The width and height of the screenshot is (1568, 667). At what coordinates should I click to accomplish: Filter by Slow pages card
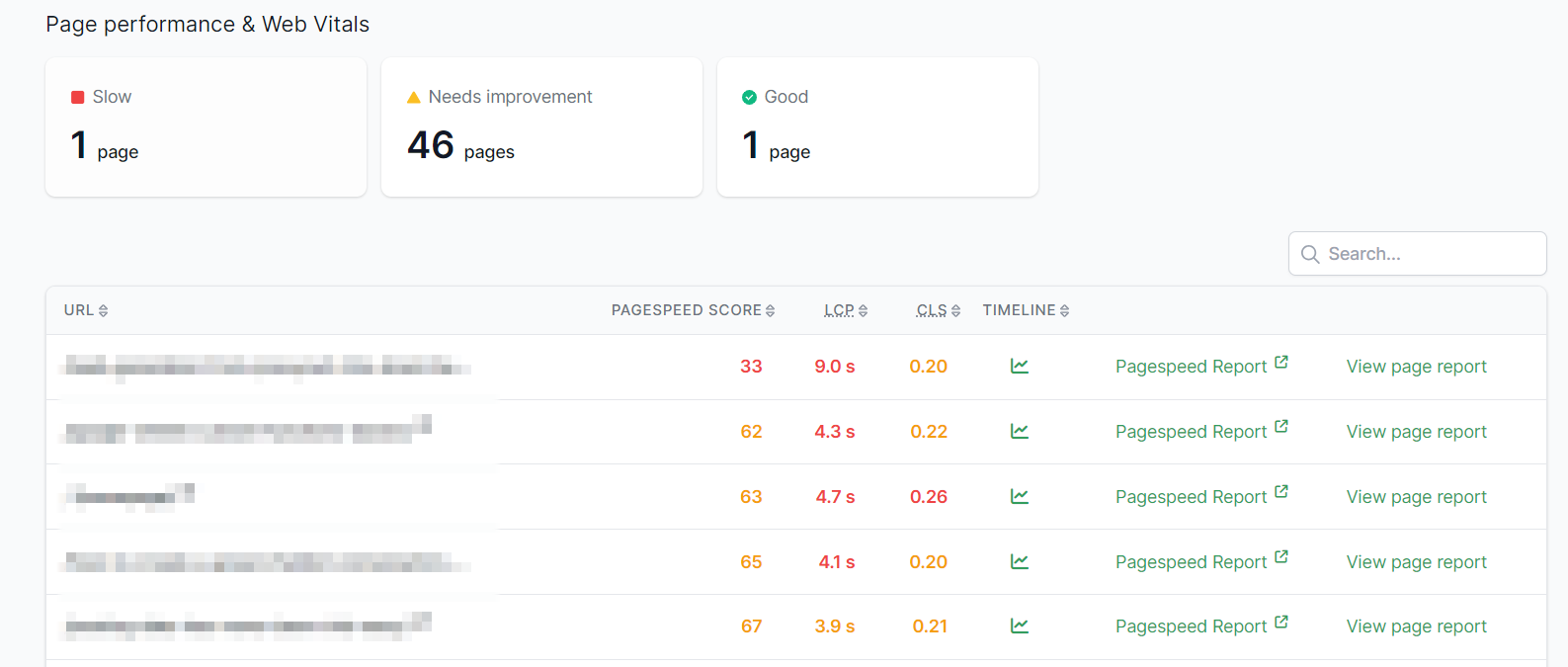click(x=206, y=127)
